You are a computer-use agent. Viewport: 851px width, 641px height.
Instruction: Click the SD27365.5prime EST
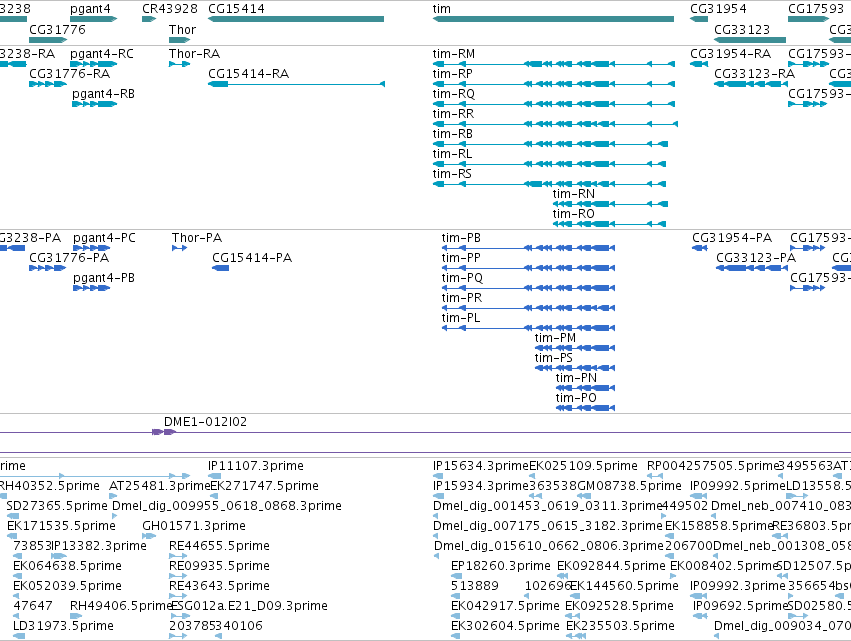(x=13, y=516)
